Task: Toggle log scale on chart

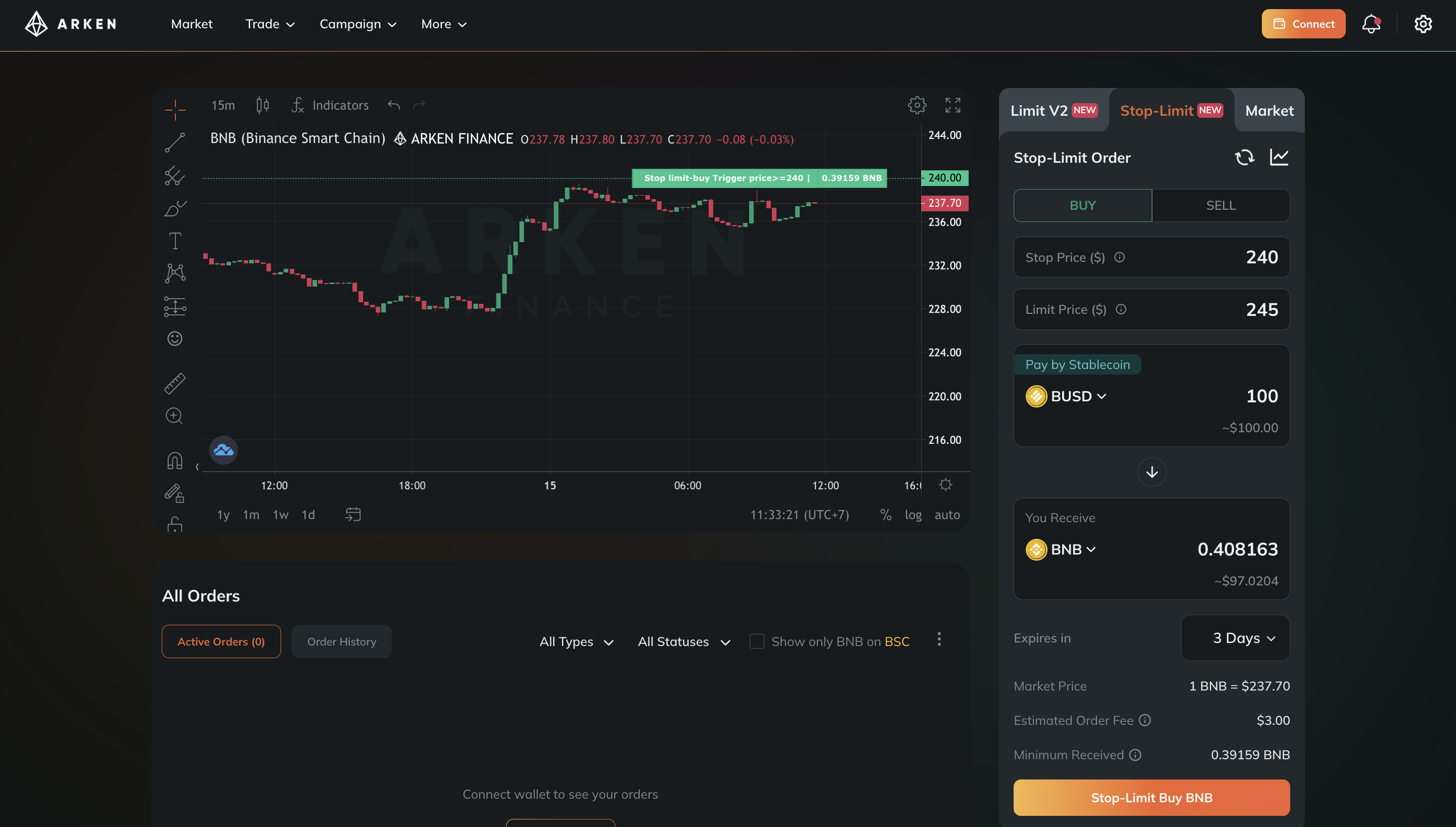Action: pos(913,515)
